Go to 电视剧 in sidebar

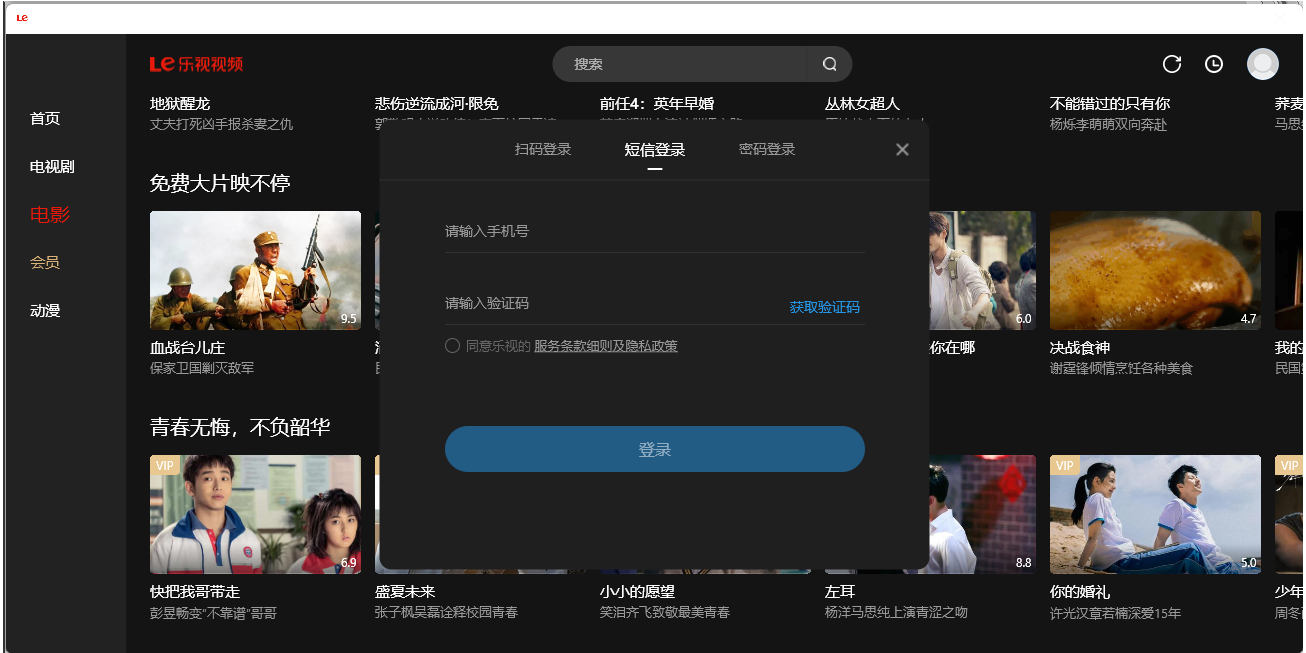click(52, 167)
